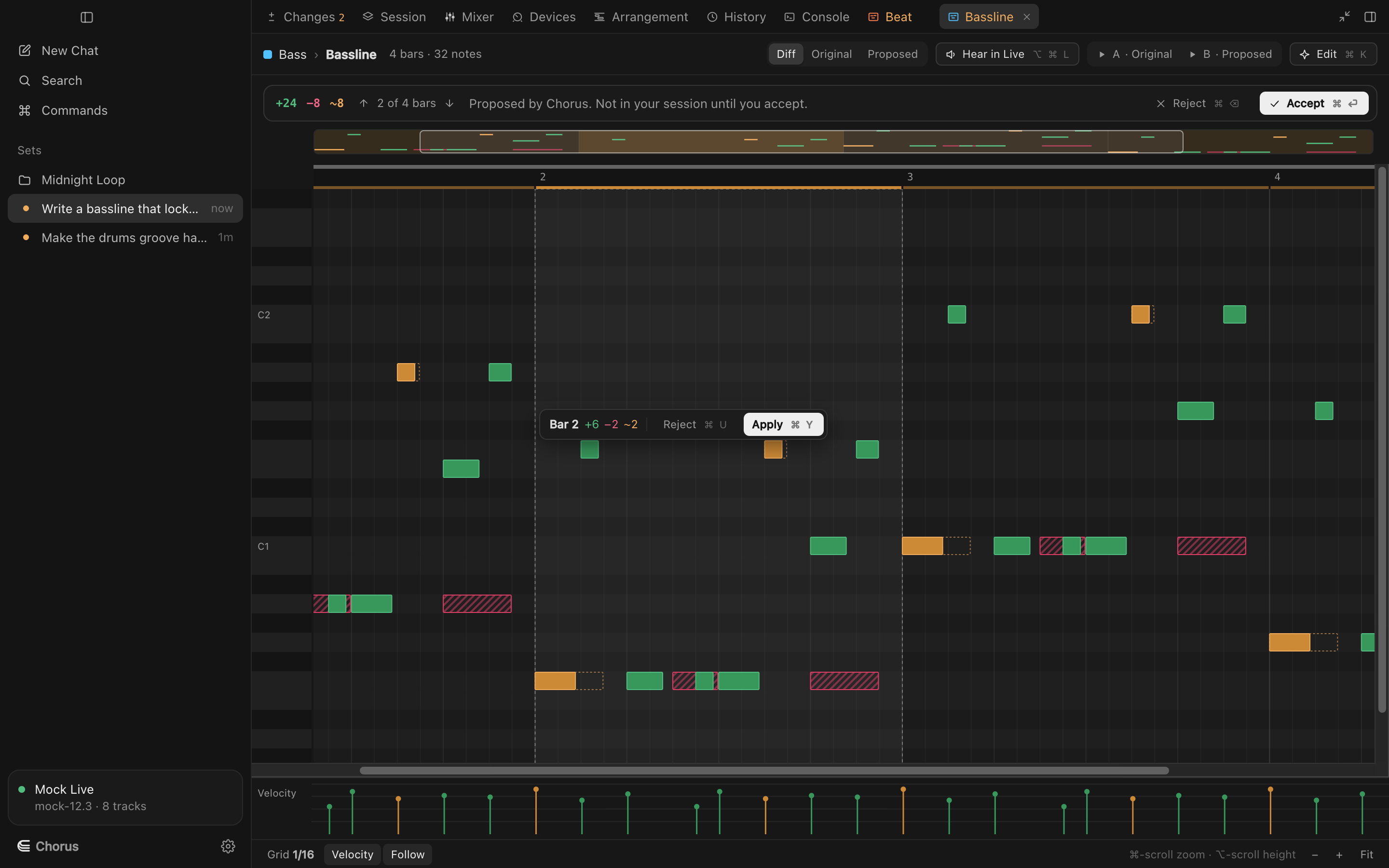Switch to Diff view
This screenshot has height=868, width=1389.
pyautogui.click(x=786, y=54)
